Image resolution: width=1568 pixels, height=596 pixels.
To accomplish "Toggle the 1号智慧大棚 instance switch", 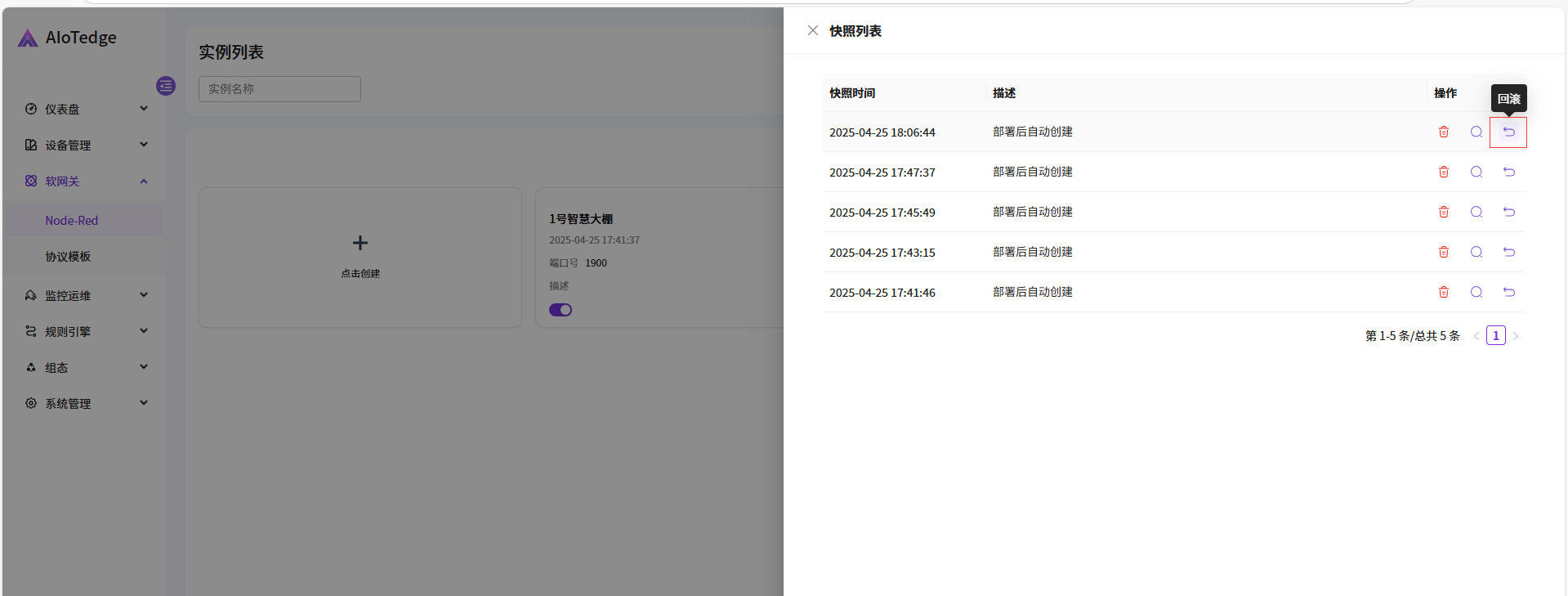I will click(561, 310).
